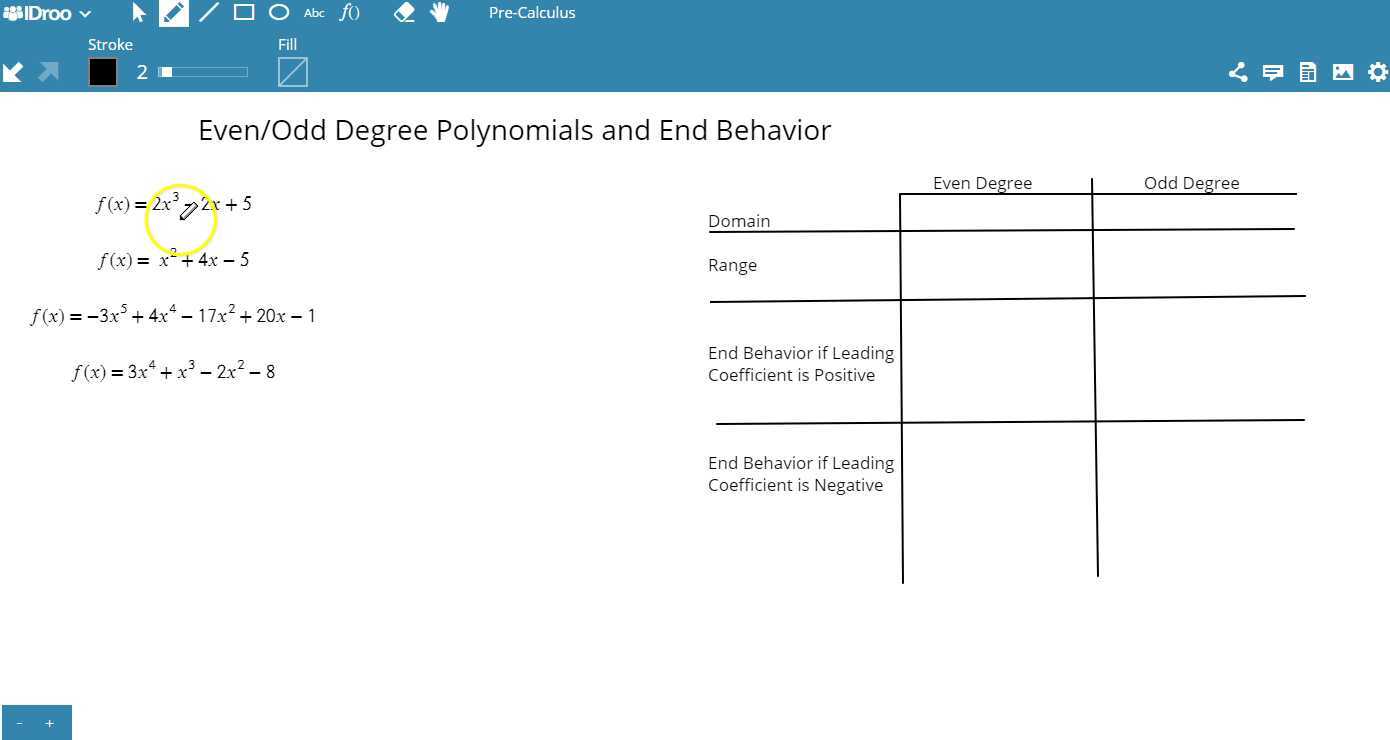This screenshot has height=740, width=1390.
Task: Choose the Rectangle shape tool
Action: (x=244, y=12)
